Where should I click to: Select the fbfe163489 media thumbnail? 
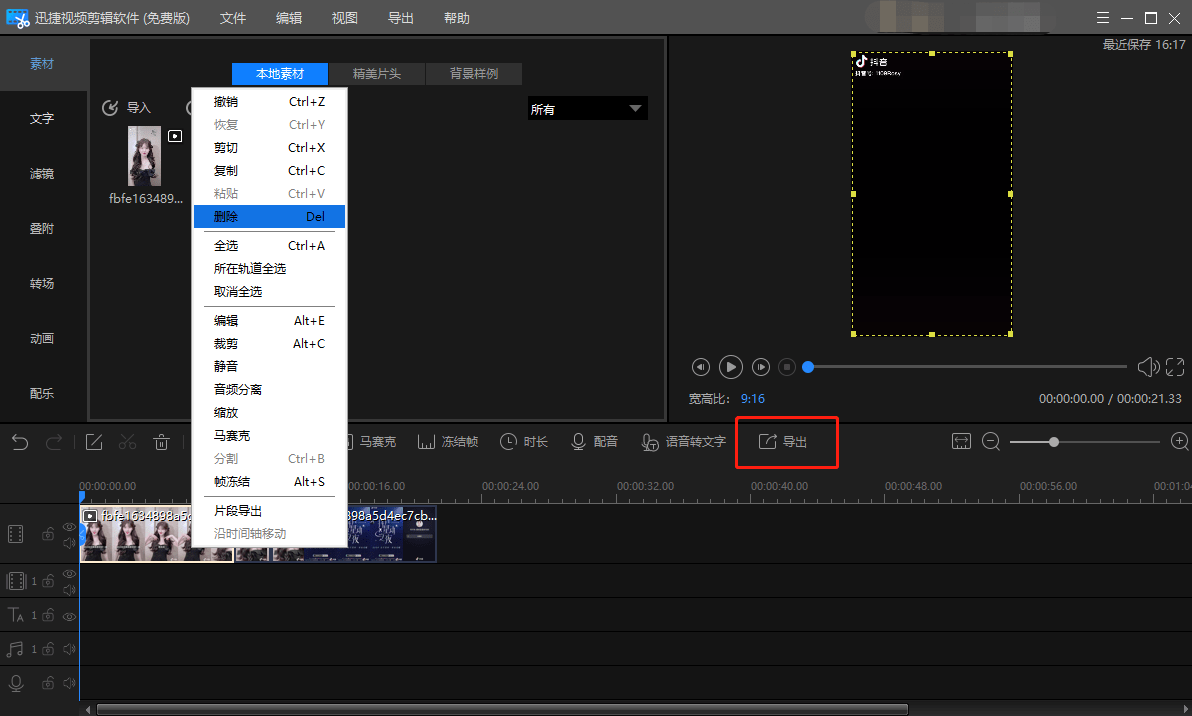click(144, 156)
